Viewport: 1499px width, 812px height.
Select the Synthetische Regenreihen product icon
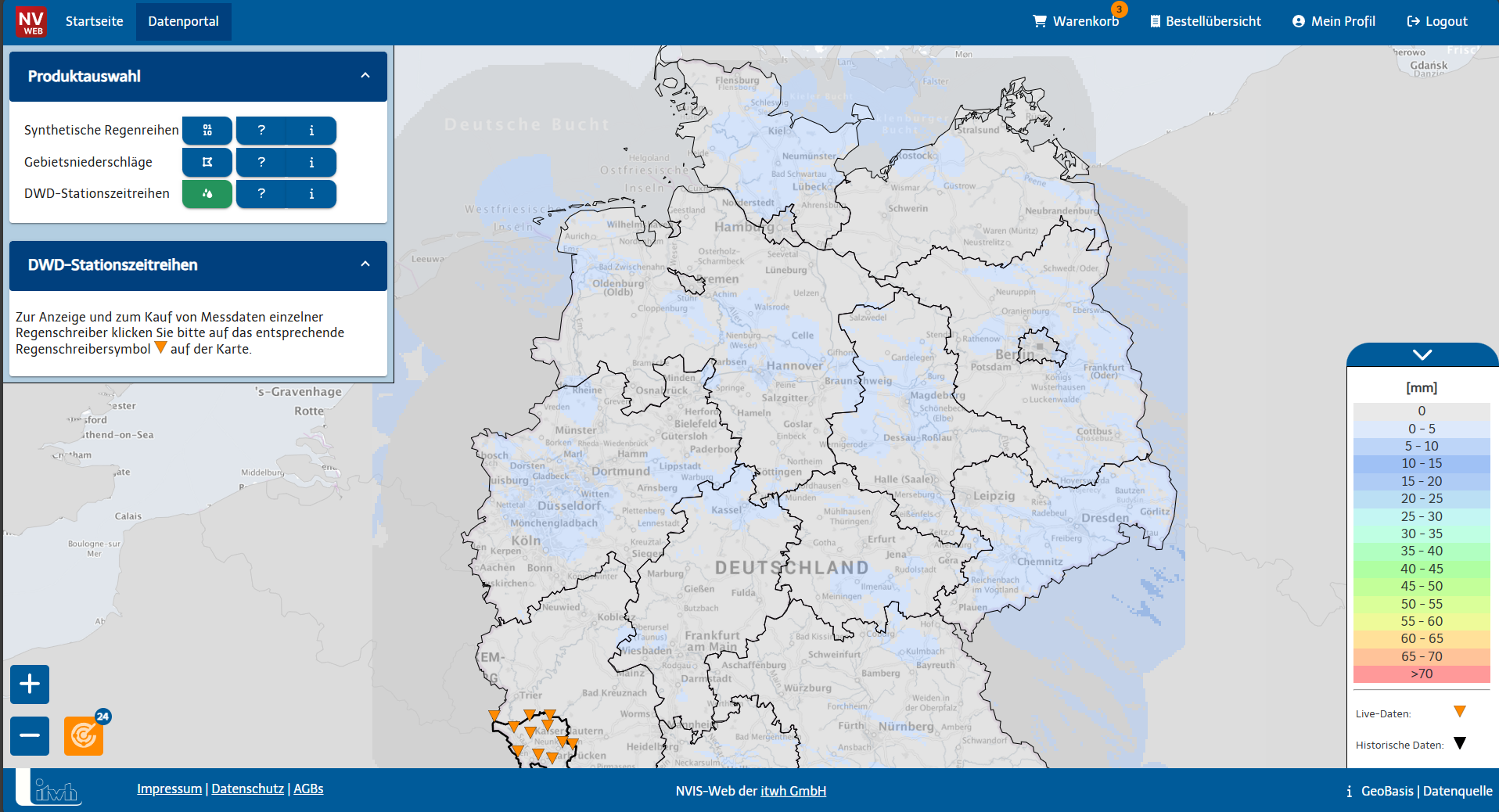(207, 130)
